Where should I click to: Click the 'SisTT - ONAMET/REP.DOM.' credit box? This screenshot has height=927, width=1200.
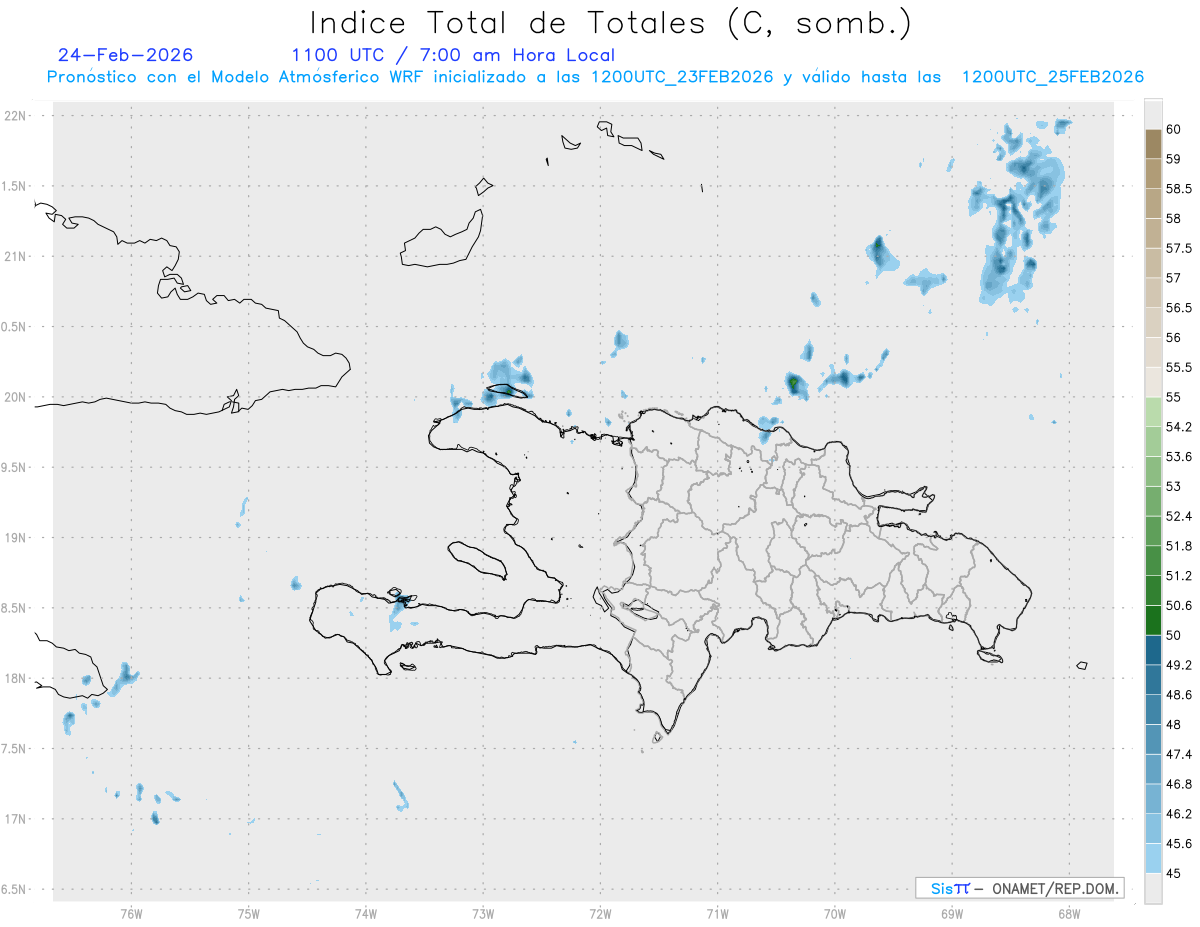click(x=1019, y=888)
